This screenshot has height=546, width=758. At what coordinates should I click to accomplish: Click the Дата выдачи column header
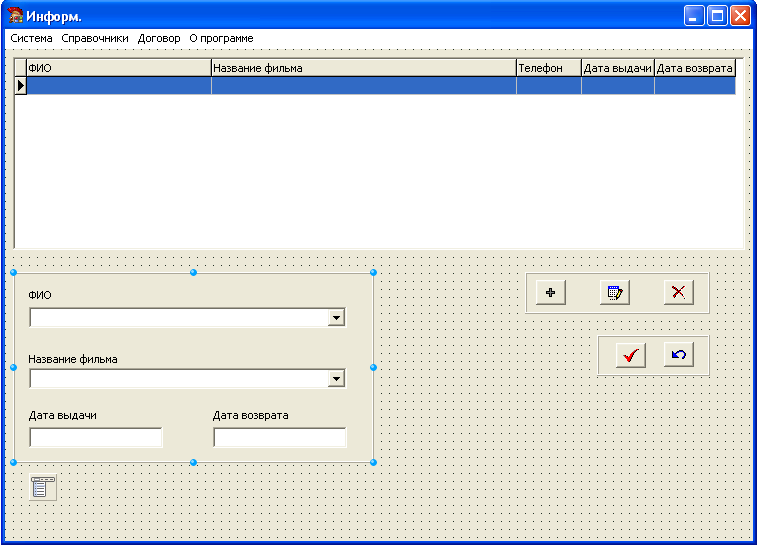coord(618,68)
